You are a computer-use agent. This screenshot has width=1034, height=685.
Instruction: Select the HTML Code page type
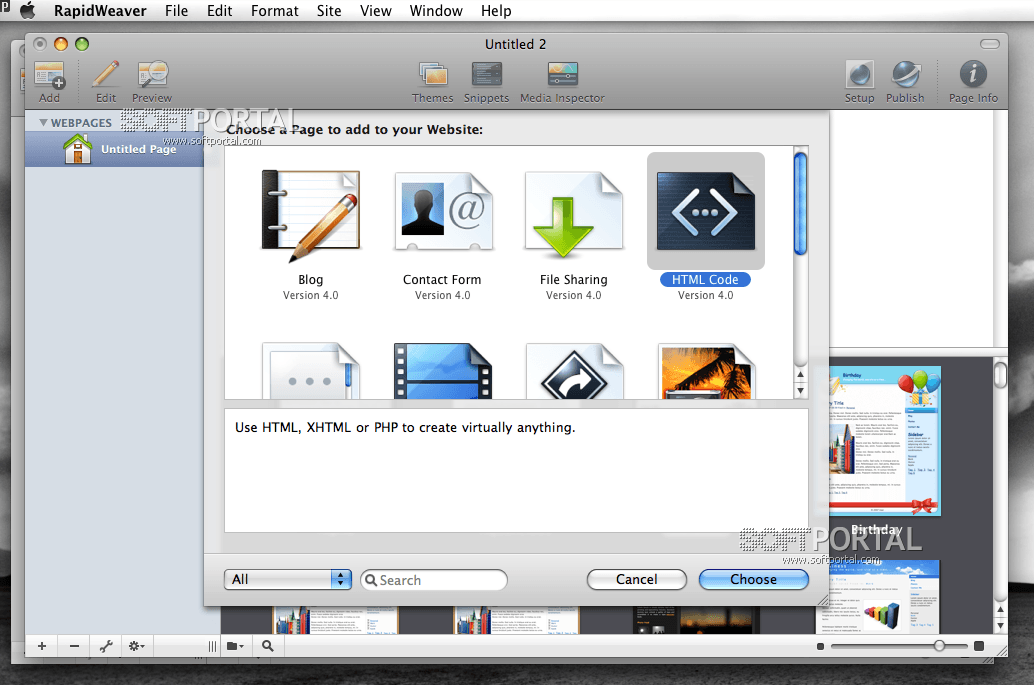click(706, 211)
